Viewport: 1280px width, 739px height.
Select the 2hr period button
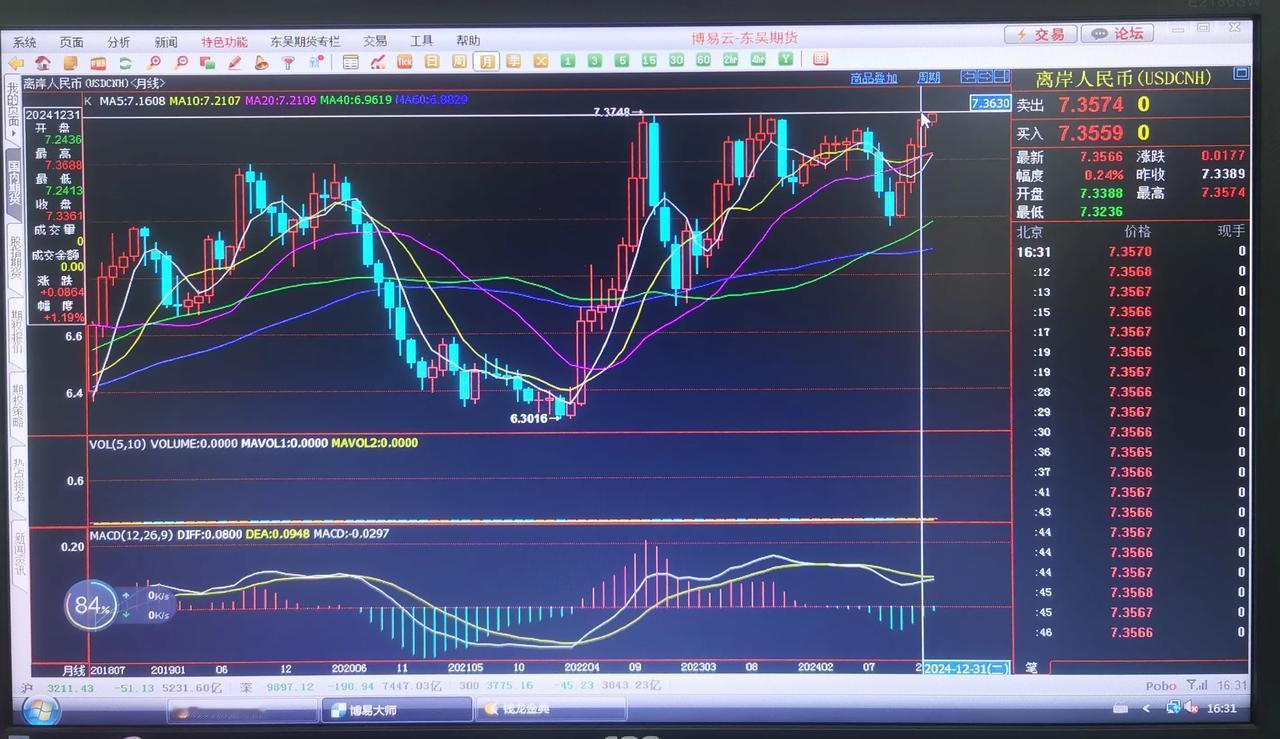pos(730,61)
